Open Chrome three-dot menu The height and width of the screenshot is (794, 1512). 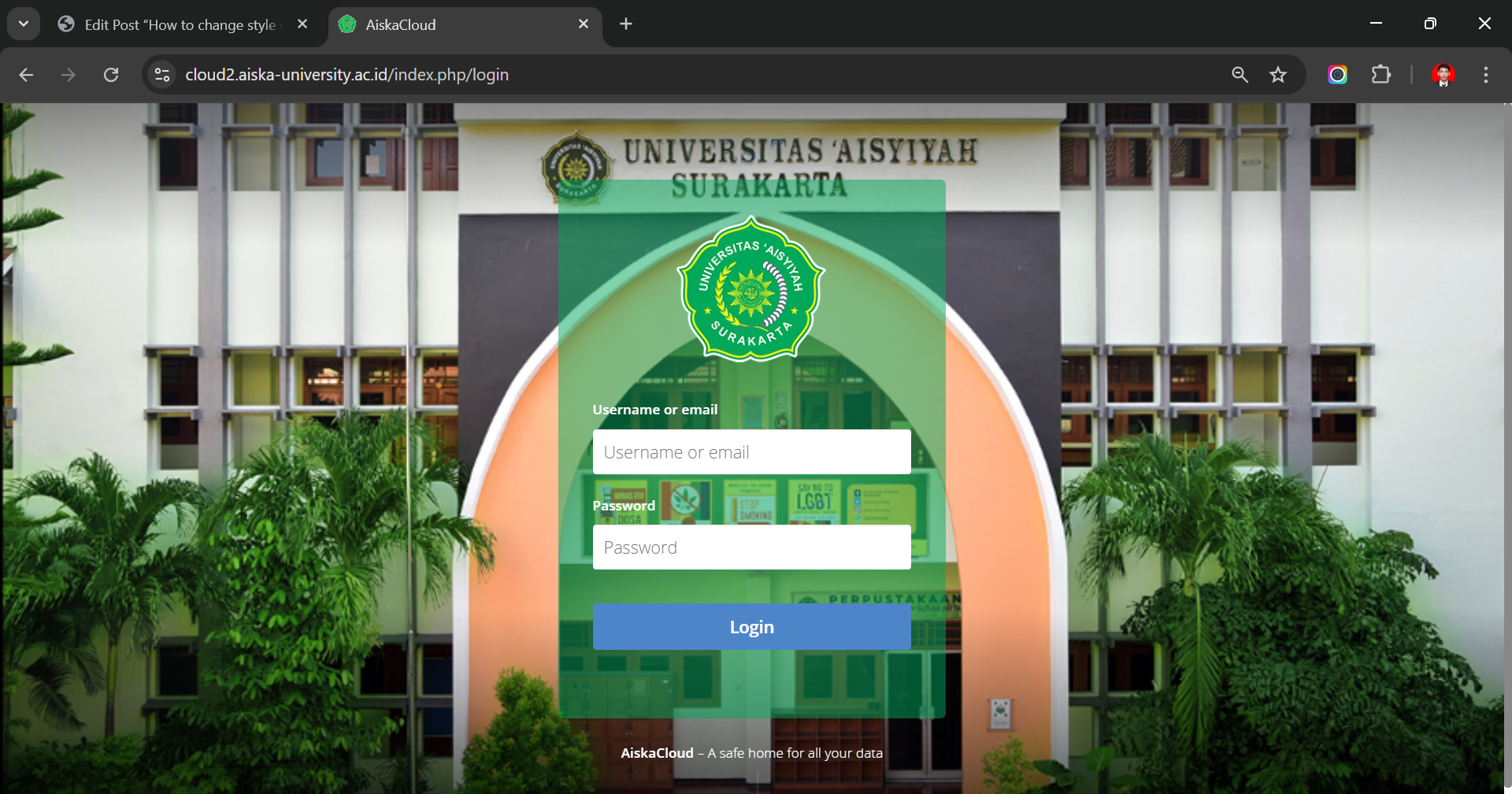(x=1485, y=75)
